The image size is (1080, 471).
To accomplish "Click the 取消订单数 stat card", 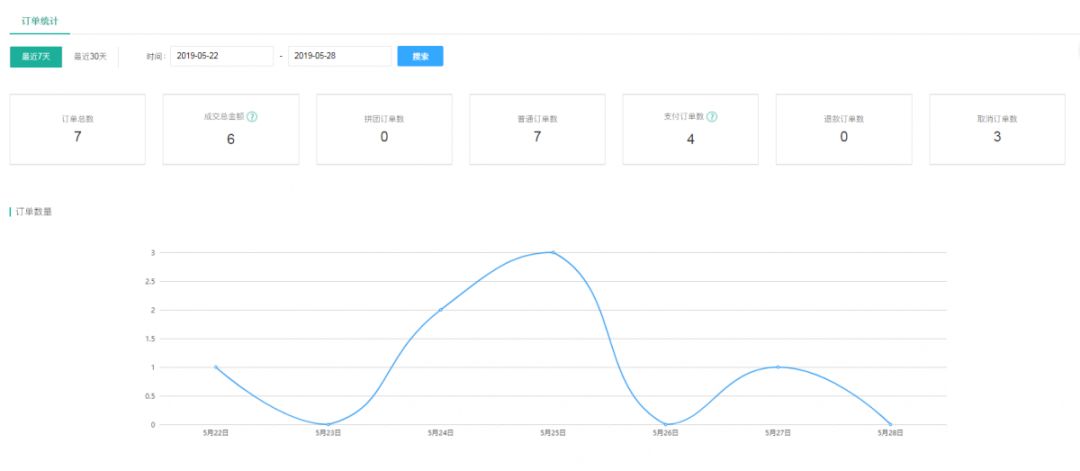I will point(997,129).
